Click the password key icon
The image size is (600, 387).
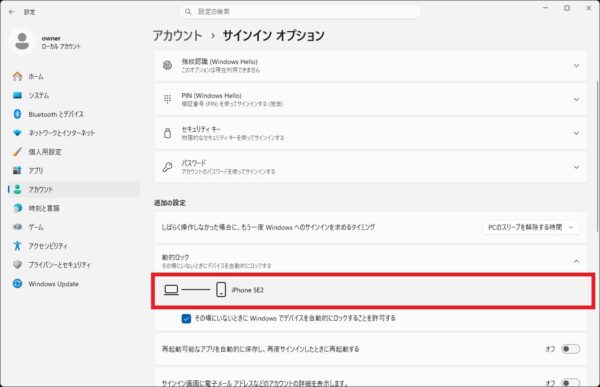click(x=167, y=167)
